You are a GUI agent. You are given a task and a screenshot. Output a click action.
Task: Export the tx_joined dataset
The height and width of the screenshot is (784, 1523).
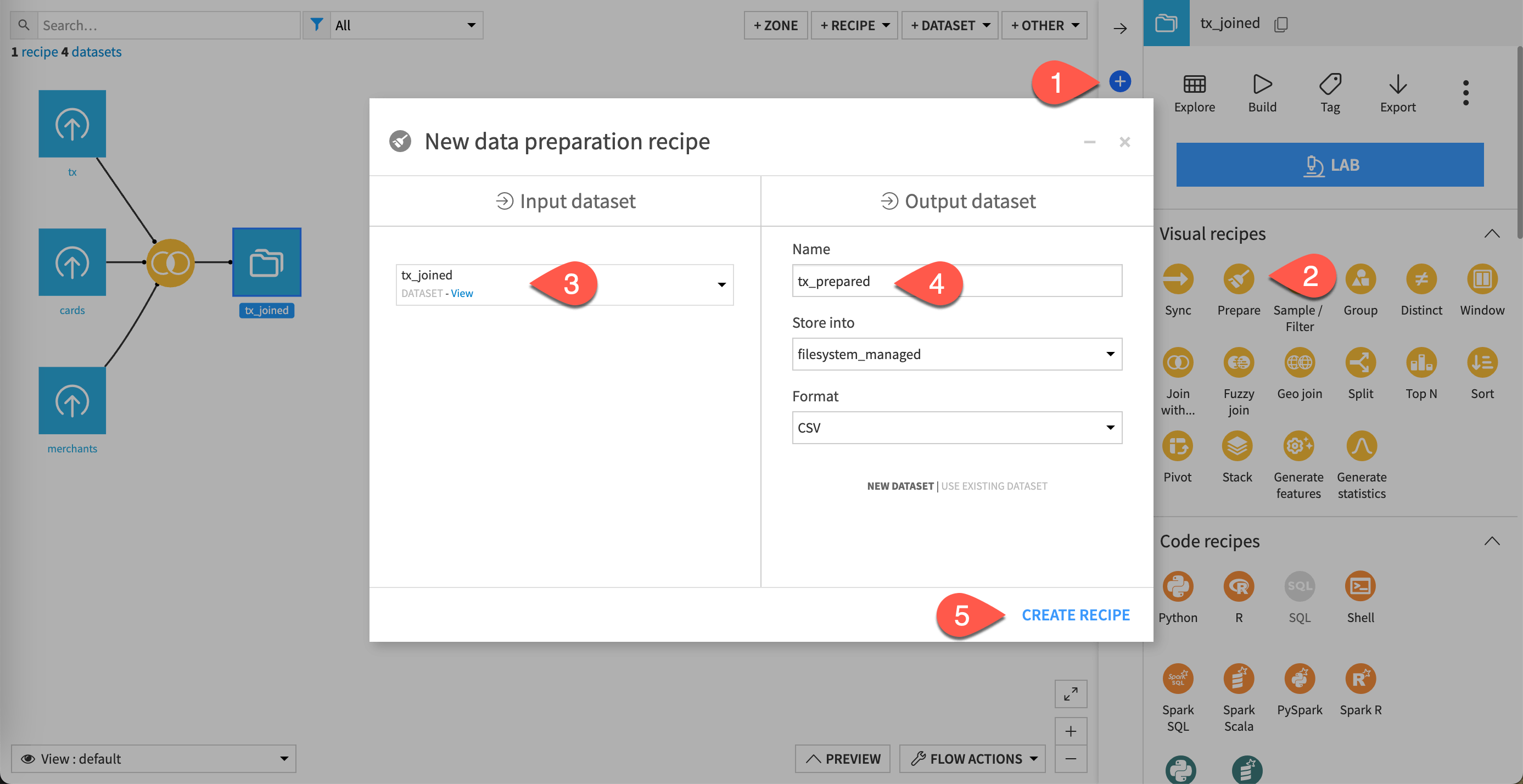click(x=1398, y=92)
